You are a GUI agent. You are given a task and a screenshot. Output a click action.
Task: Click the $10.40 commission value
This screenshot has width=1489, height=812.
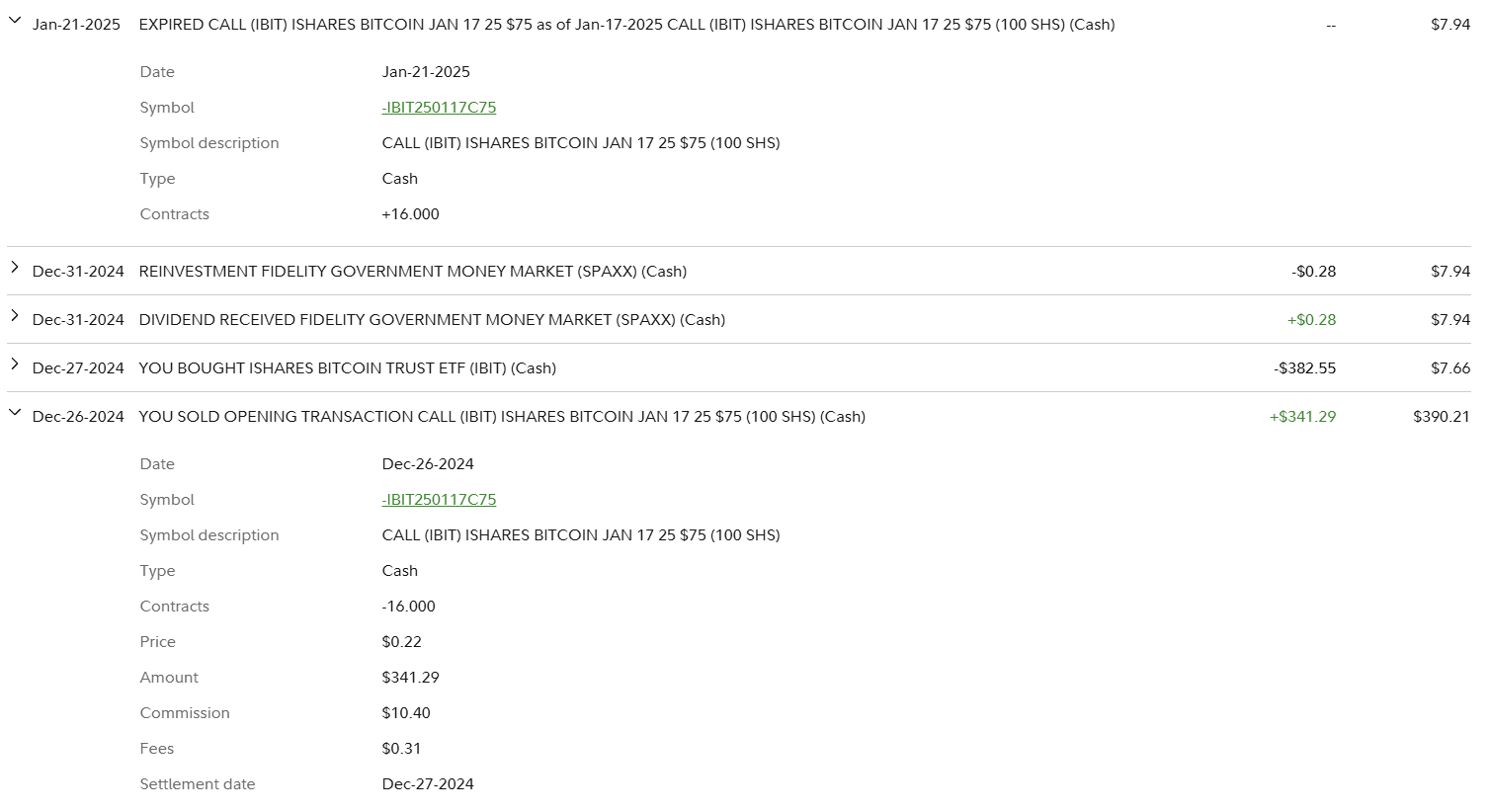[406, 713]
